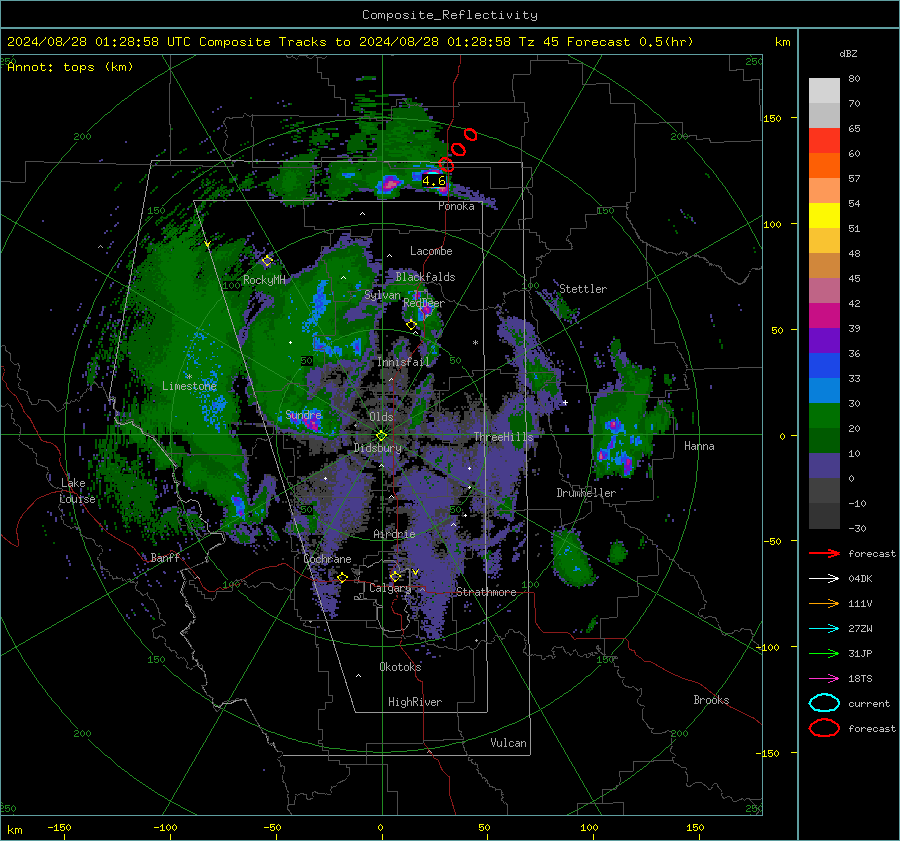Screen dimensions: 900x841
Task: Click the 20 dBZ green color swatch
Action: coord(824,416)
